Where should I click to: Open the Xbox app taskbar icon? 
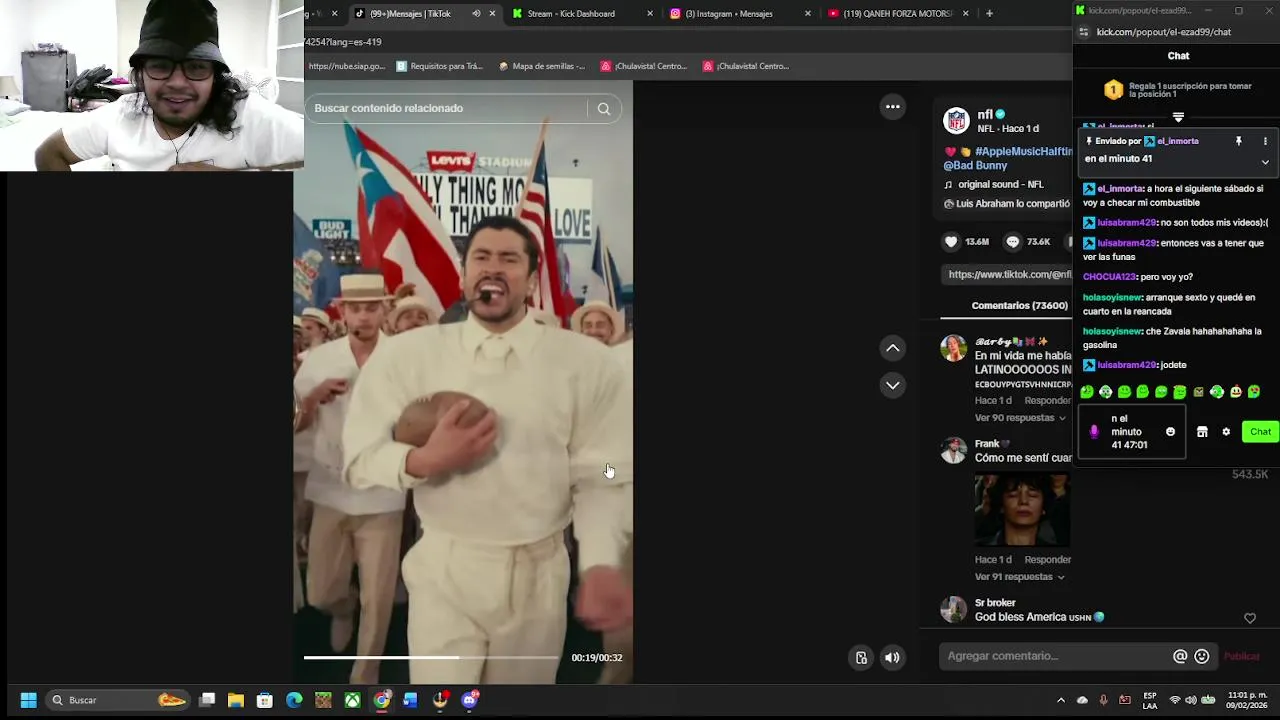click(353, 700)
